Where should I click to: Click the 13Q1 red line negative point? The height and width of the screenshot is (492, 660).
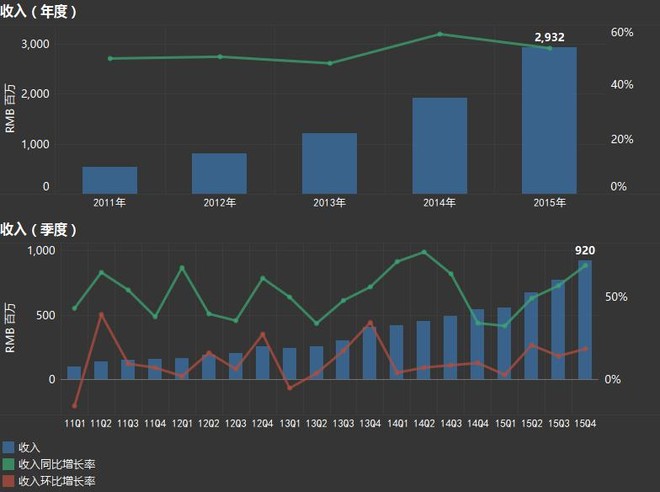[290, 388]
